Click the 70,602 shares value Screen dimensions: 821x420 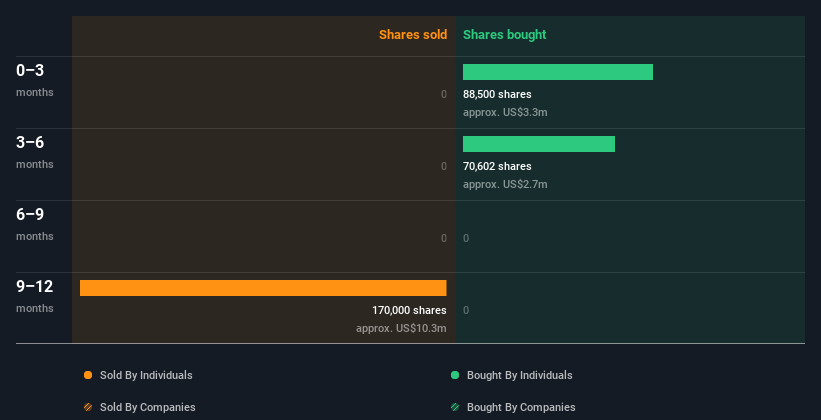click(497, 166)
